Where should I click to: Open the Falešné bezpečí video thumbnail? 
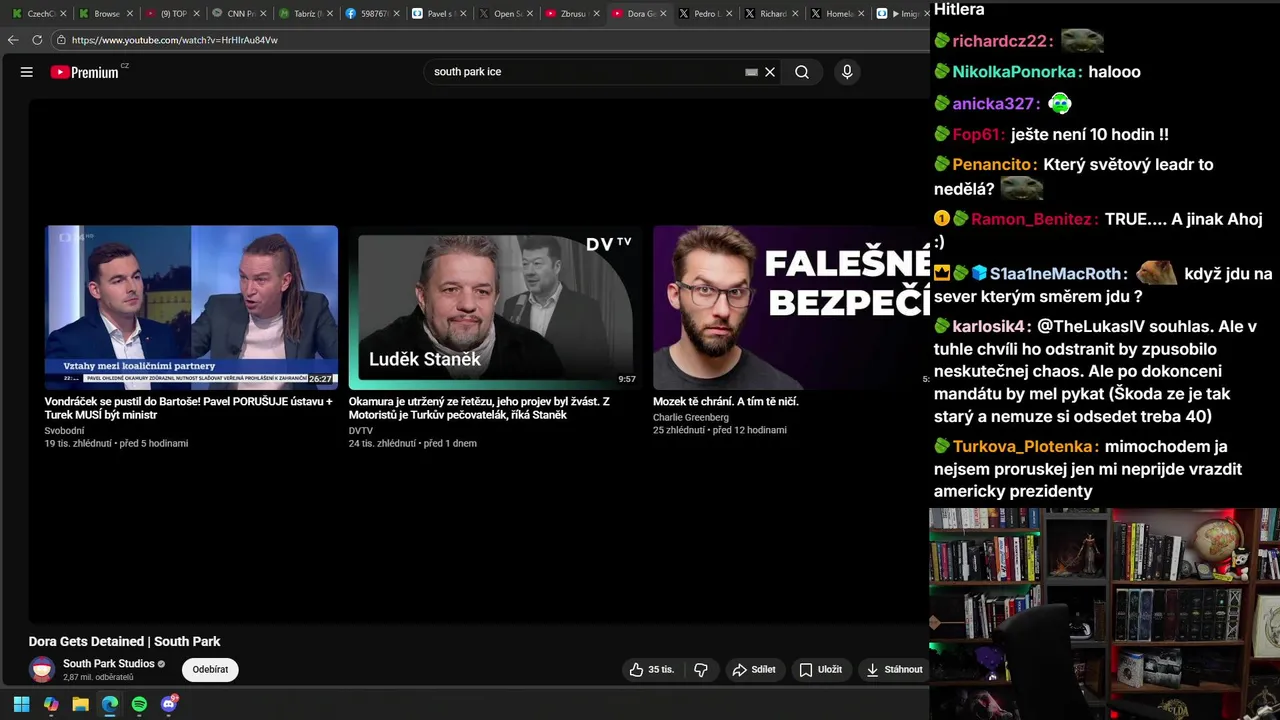coord(791,308)
